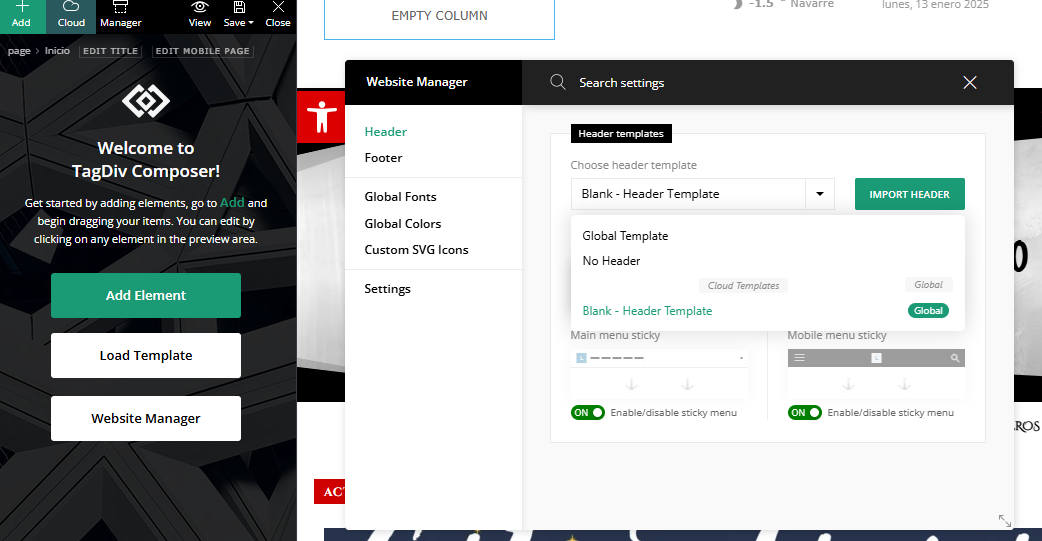Open the Settings section

387,288
